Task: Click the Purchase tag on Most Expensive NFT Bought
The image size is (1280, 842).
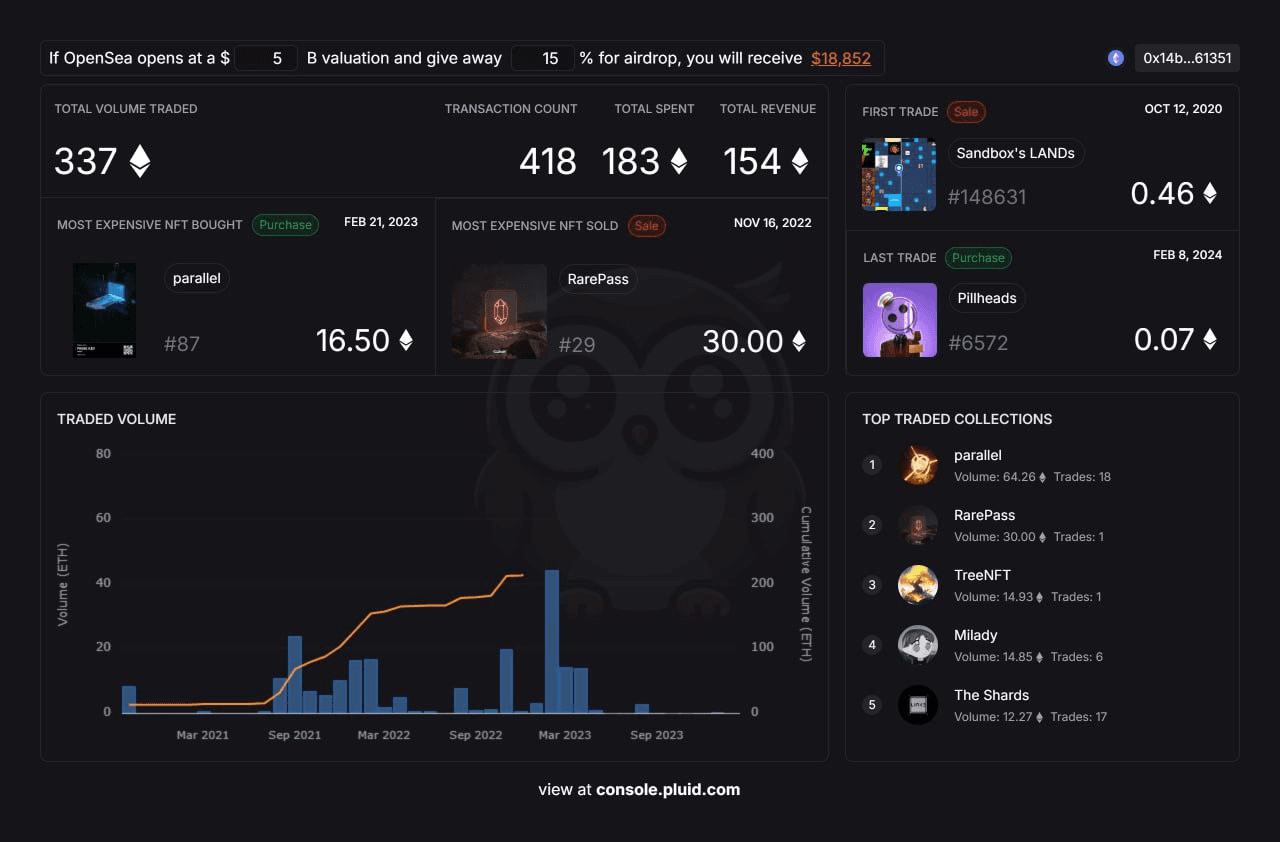Action: coord(285,225)
